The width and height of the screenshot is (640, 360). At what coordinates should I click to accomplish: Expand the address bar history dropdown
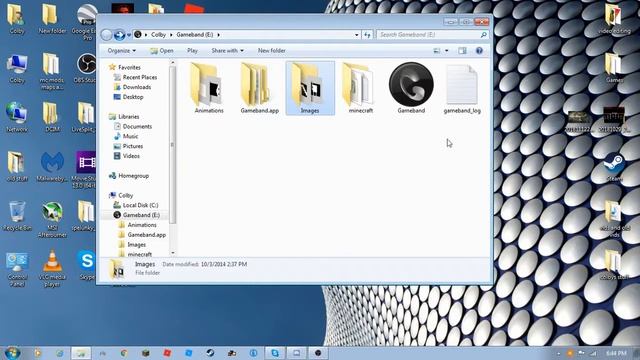click(x=356, y=35)
